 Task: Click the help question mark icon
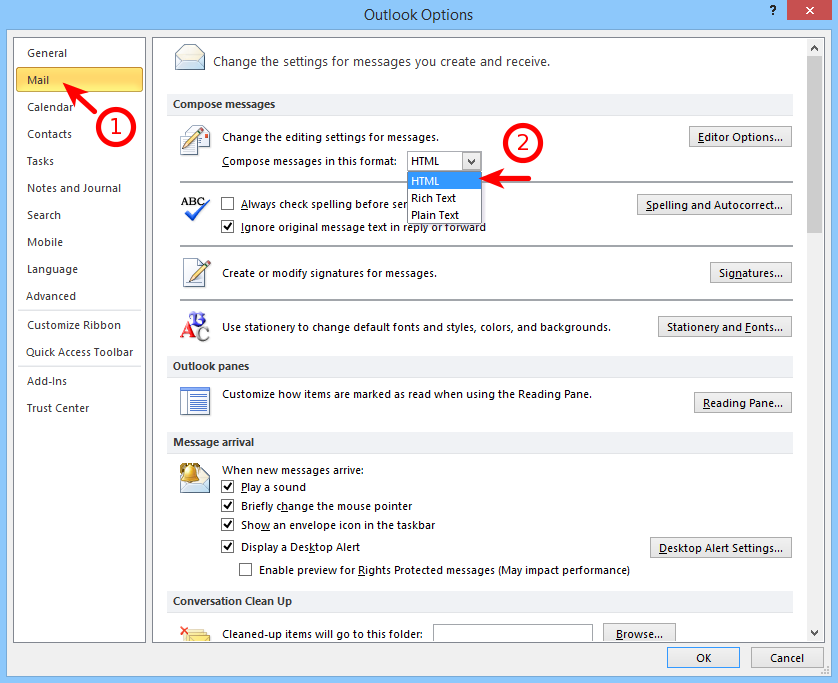(x=773, y=10)
